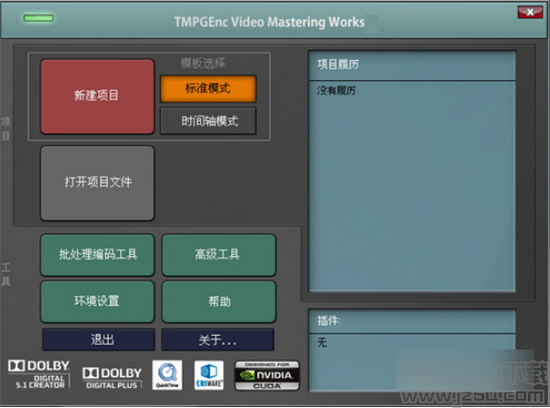The image size is (550, 408).
Task: Click the 帮助 button
Action: click(219, 301)
